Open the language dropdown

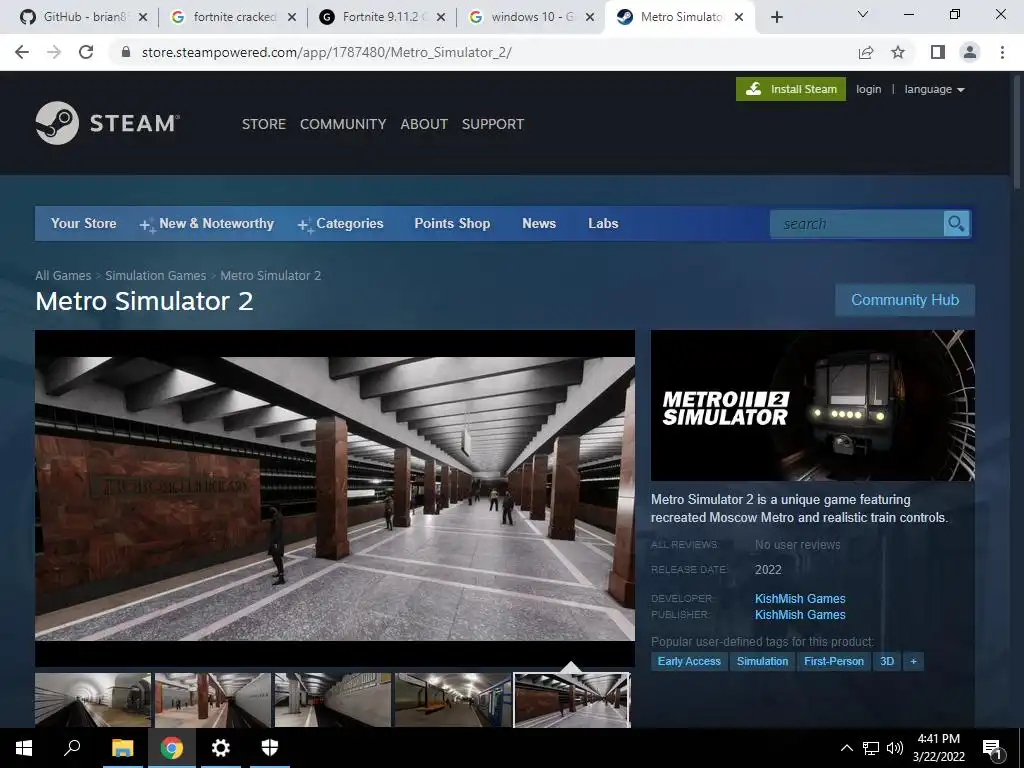tap(934, 89)
